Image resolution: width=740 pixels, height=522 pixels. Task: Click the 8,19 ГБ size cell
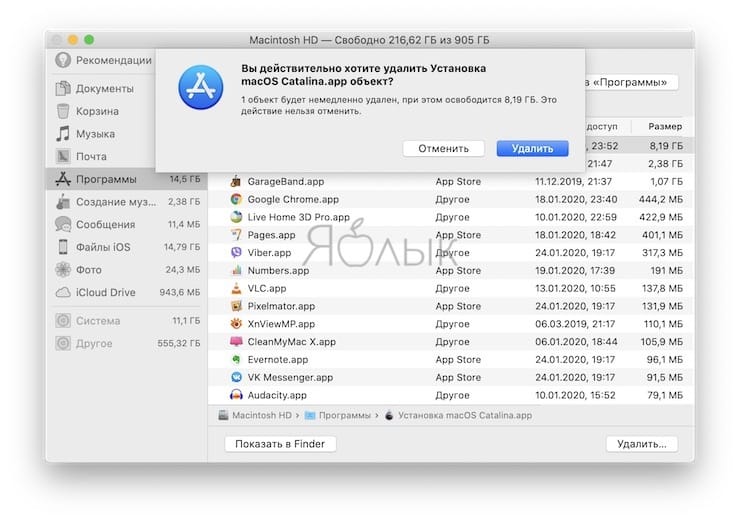click(x=666, y=146)
